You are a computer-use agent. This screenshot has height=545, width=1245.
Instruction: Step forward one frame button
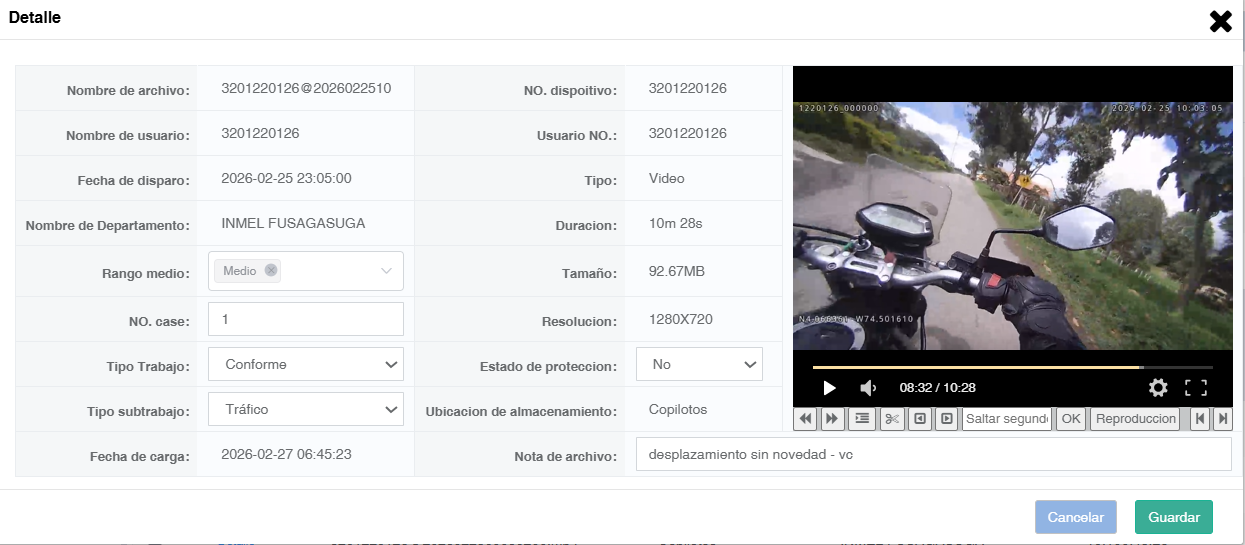(x=946, y=419)
